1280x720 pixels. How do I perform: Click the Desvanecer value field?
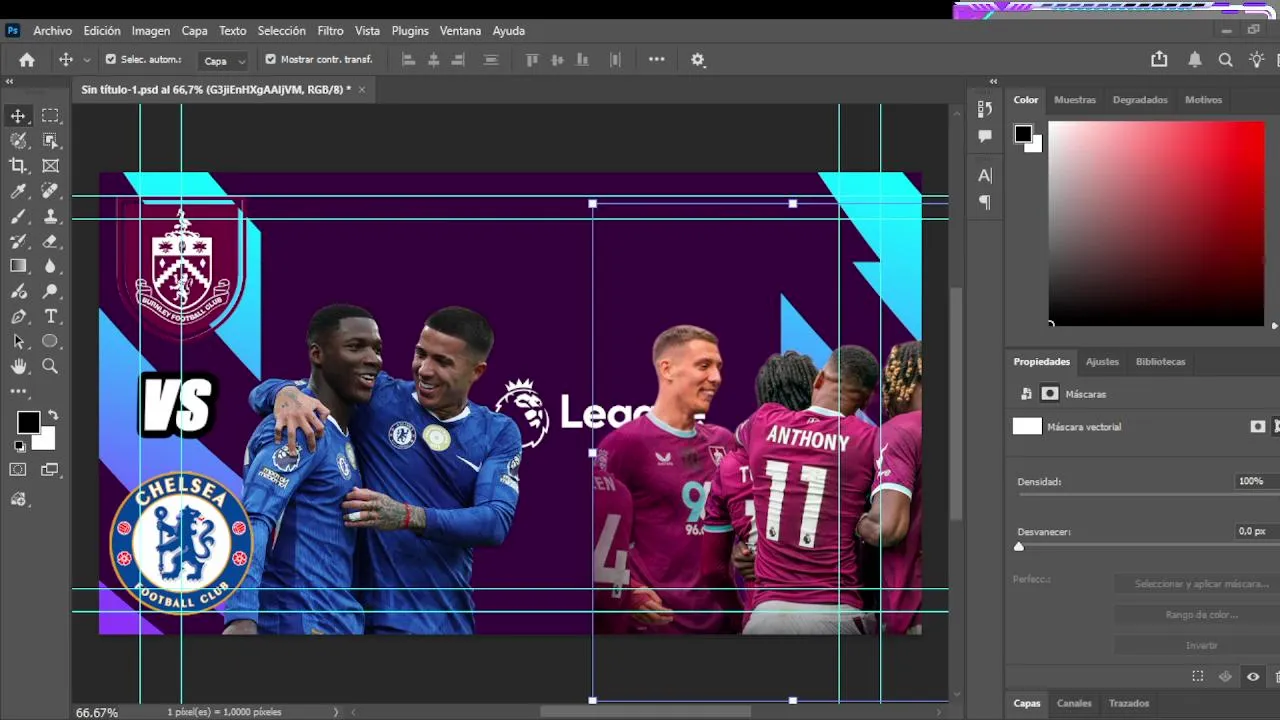click(1252, 531)
